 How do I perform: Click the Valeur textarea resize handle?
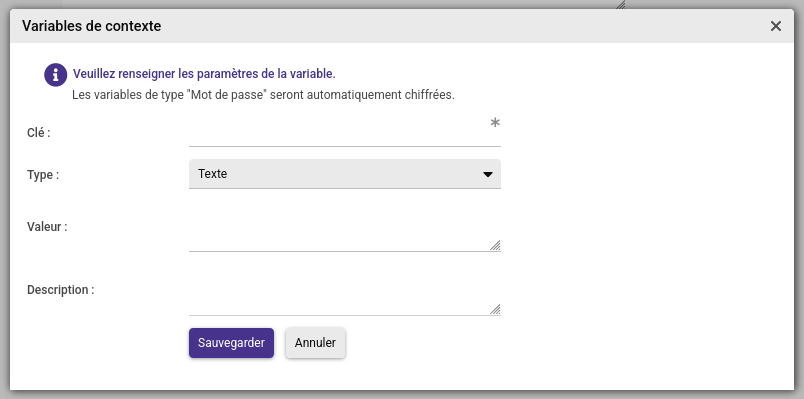coord(495,246)
